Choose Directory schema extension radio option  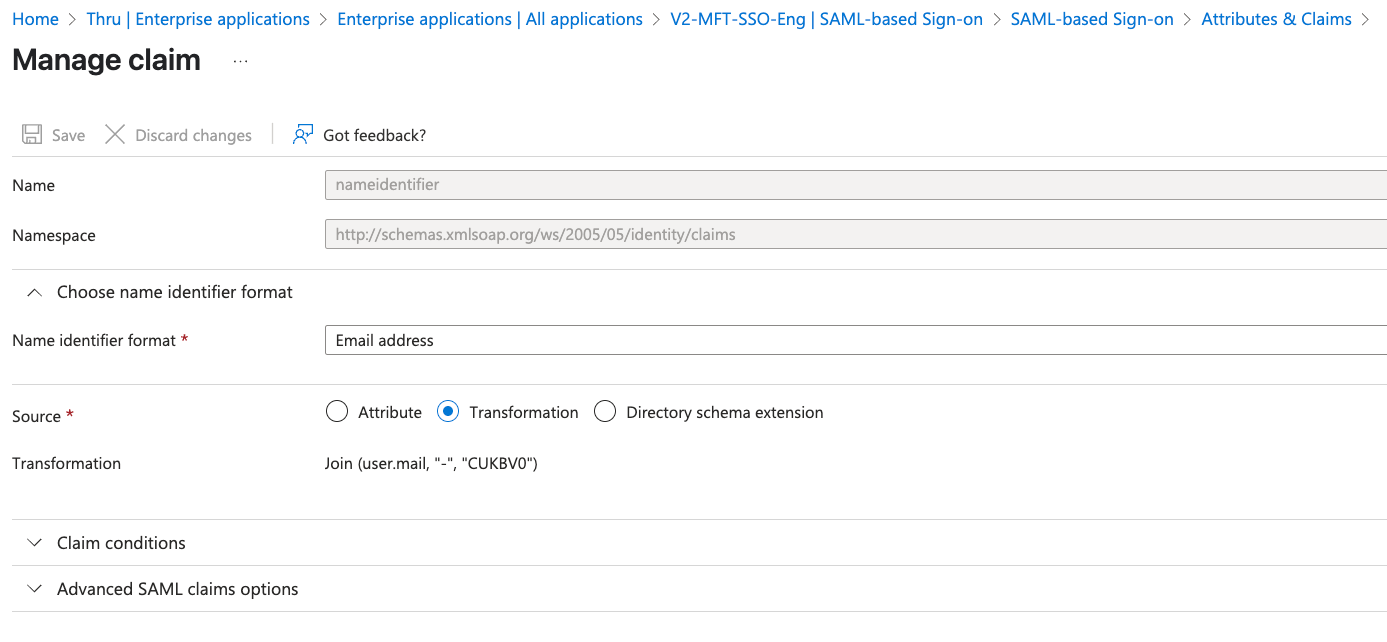605,412
